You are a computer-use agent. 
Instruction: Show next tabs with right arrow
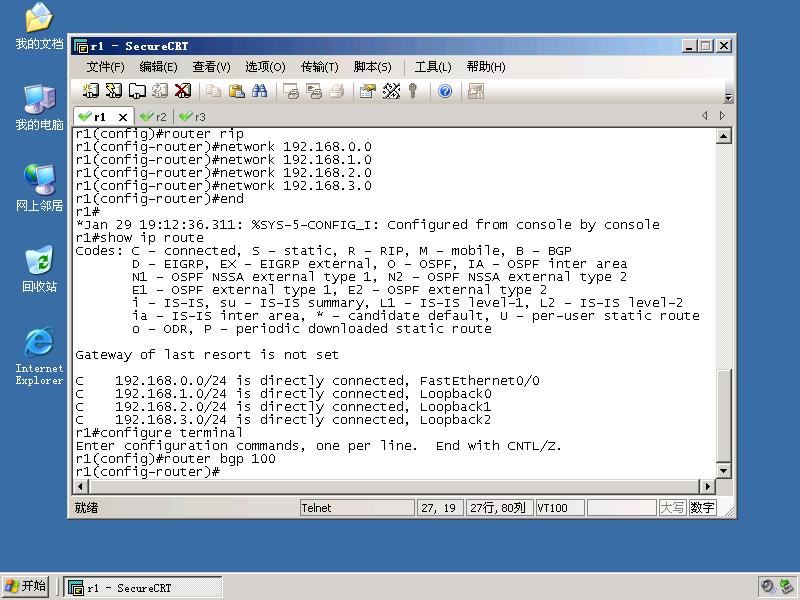click(722, 116)
